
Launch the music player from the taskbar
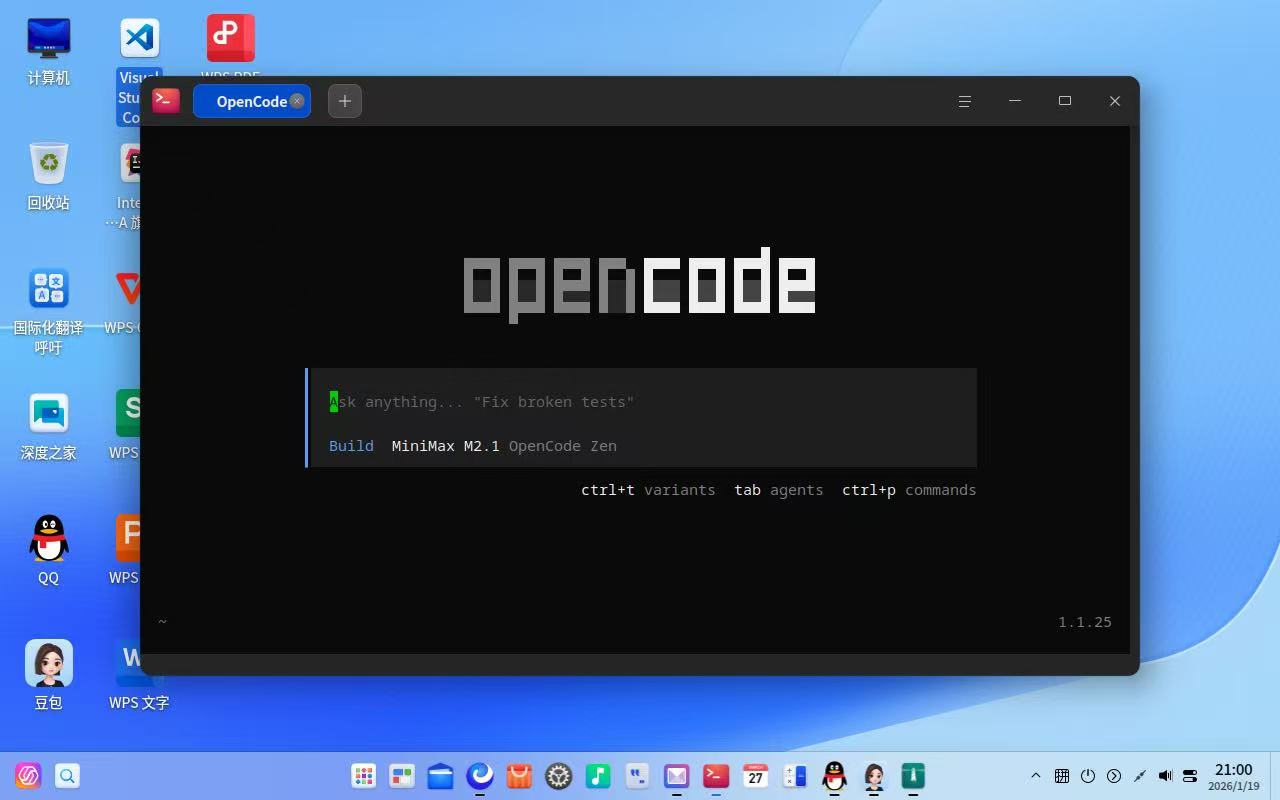[x=596, y=775]
